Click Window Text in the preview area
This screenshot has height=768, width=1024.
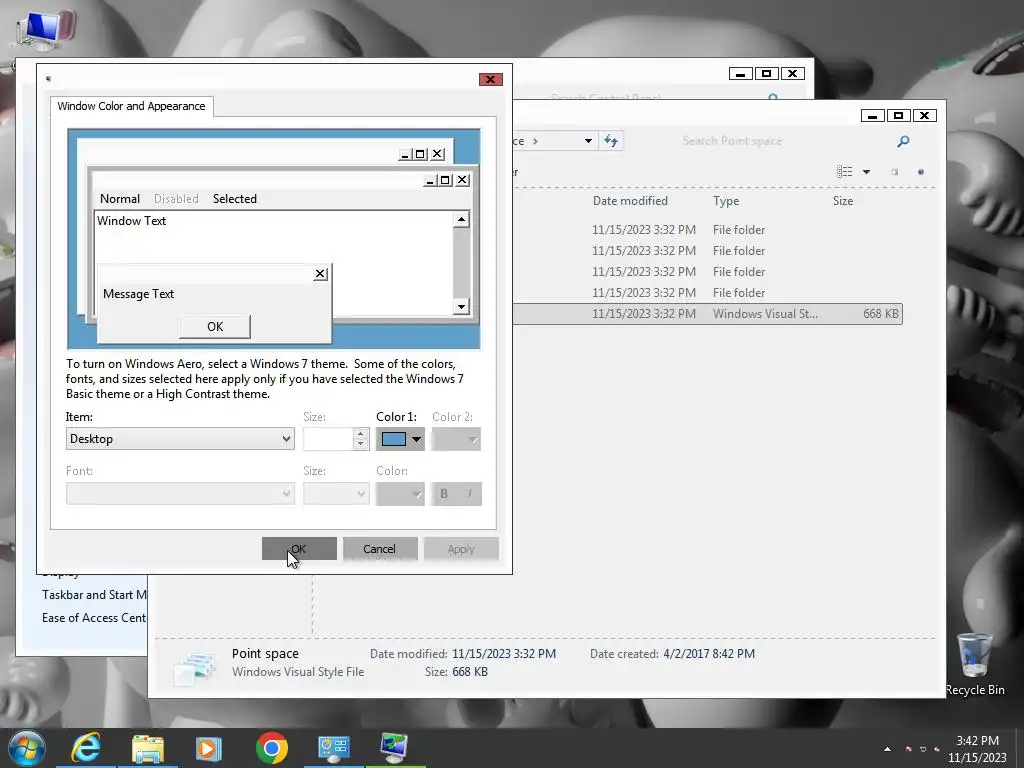click(131, 221)
